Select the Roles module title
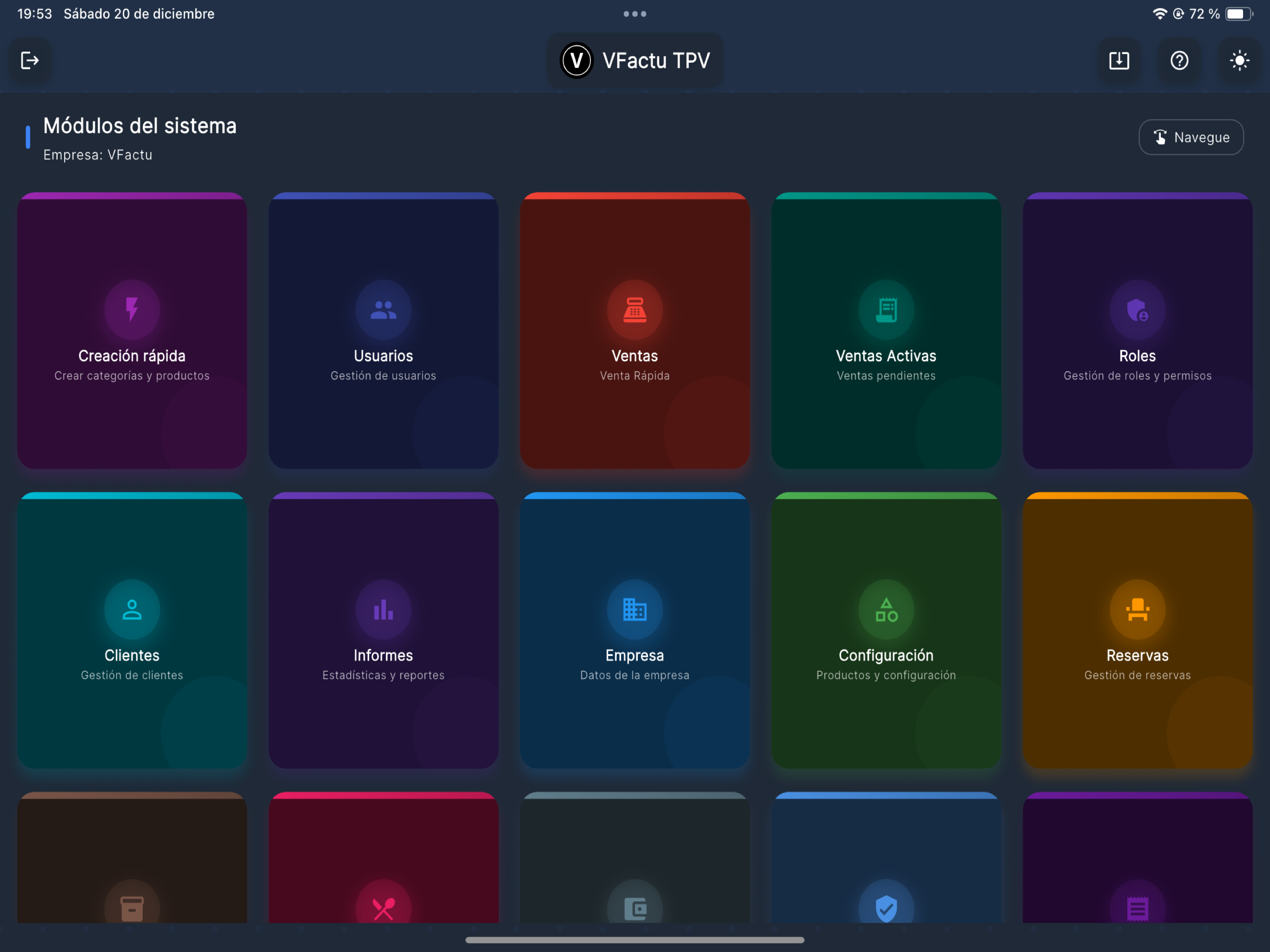This screenshot has height=952, width=1270. tap(1138, 356)
